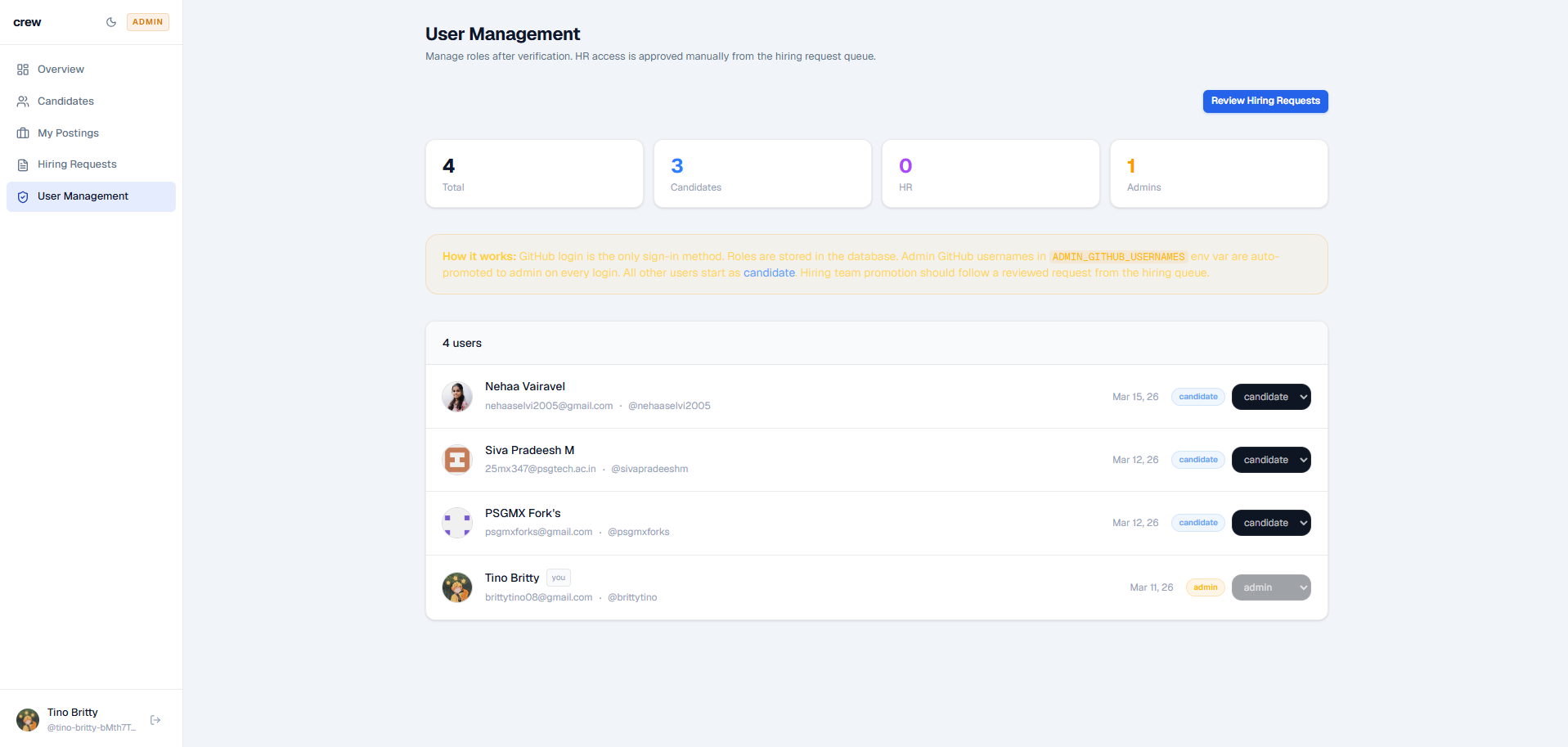Click the profile avatar next to @tino-britty
1568x747 pixels.
click(27, 719)
